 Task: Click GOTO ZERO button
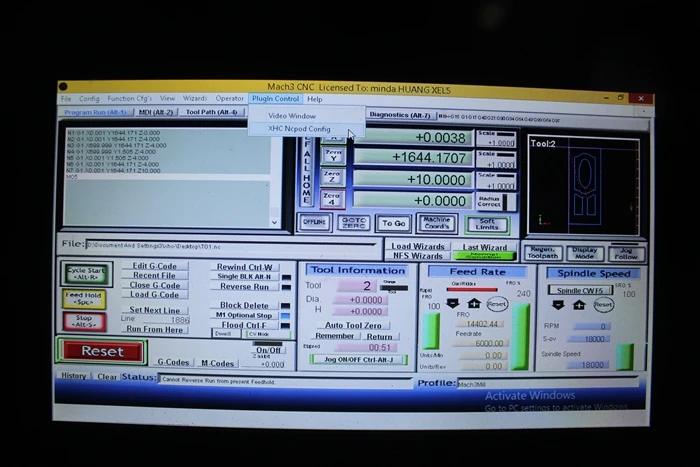[354, 222]
